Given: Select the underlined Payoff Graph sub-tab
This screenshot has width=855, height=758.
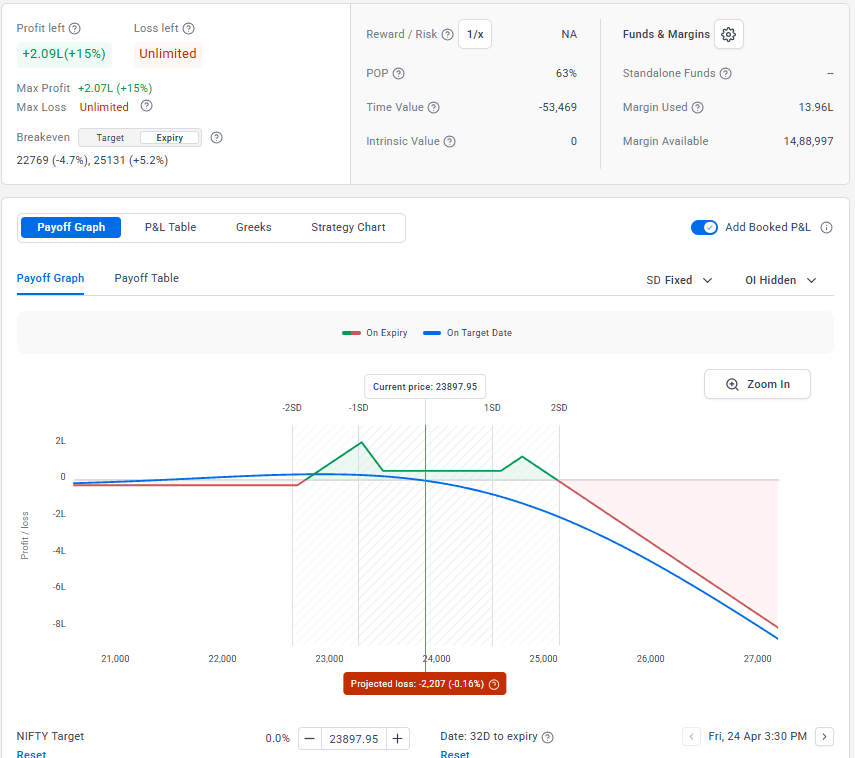Looking at the screenshot, I should tap(50, 278).
